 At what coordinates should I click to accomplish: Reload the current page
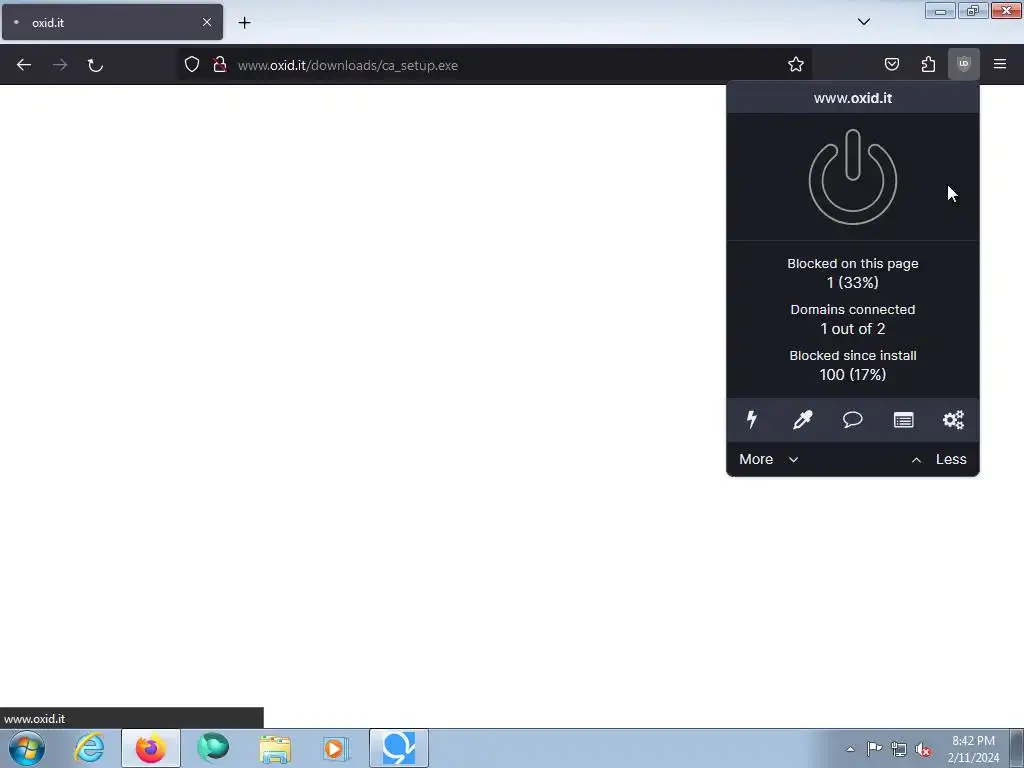pos(95,64)
